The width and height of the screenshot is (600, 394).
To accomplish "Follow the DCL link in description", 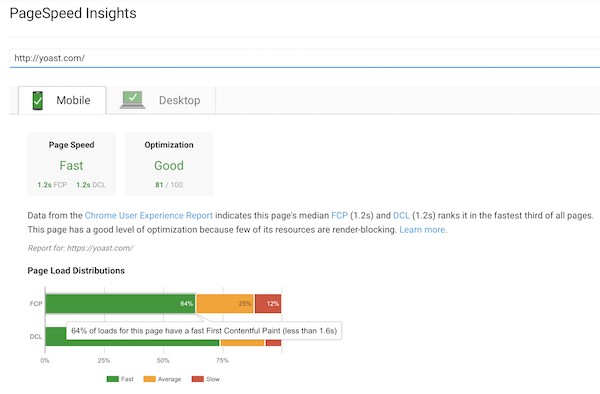I will 401,215.
